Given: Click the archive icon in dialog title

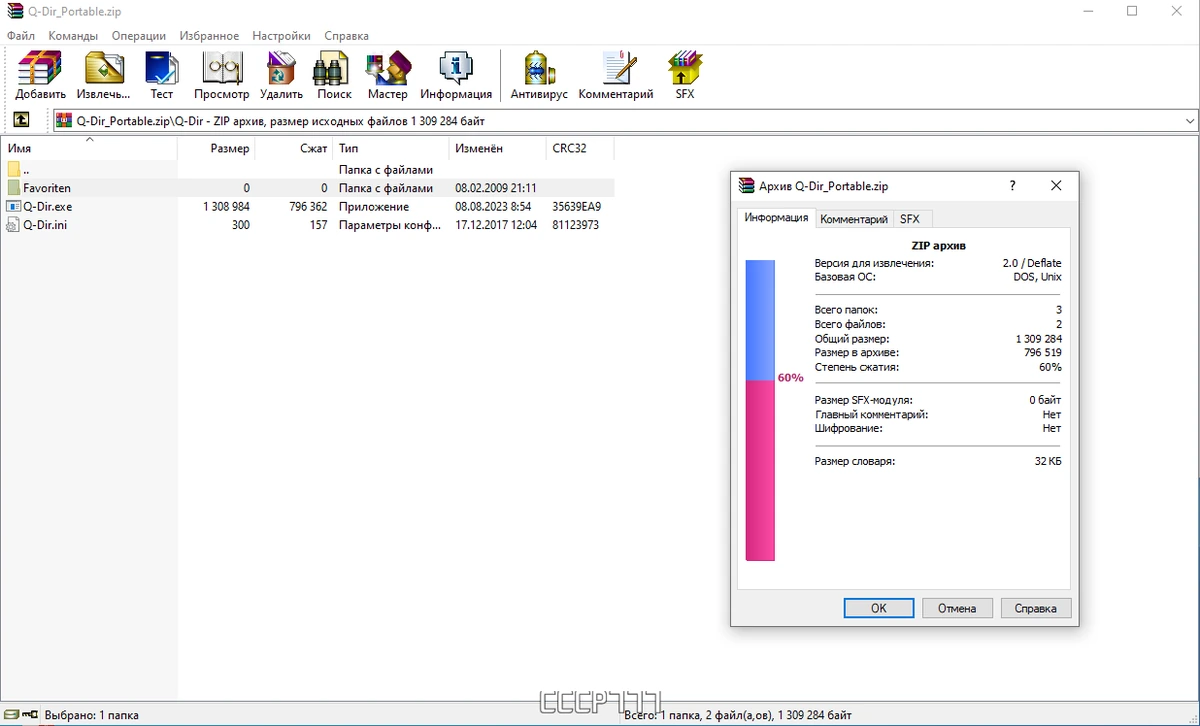Looking at the screenshot, I should (745, 186).
